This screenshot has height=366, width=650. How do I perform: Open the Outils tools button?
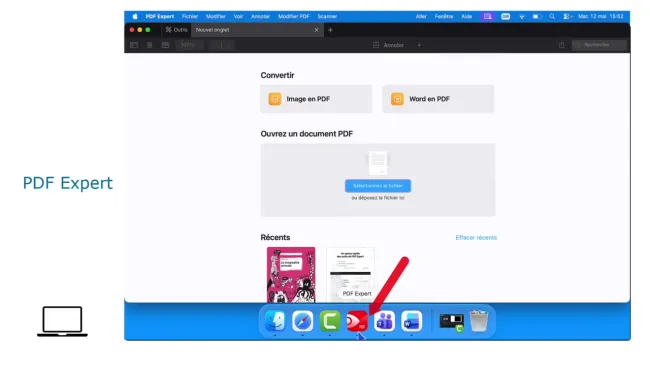point(176,30)
